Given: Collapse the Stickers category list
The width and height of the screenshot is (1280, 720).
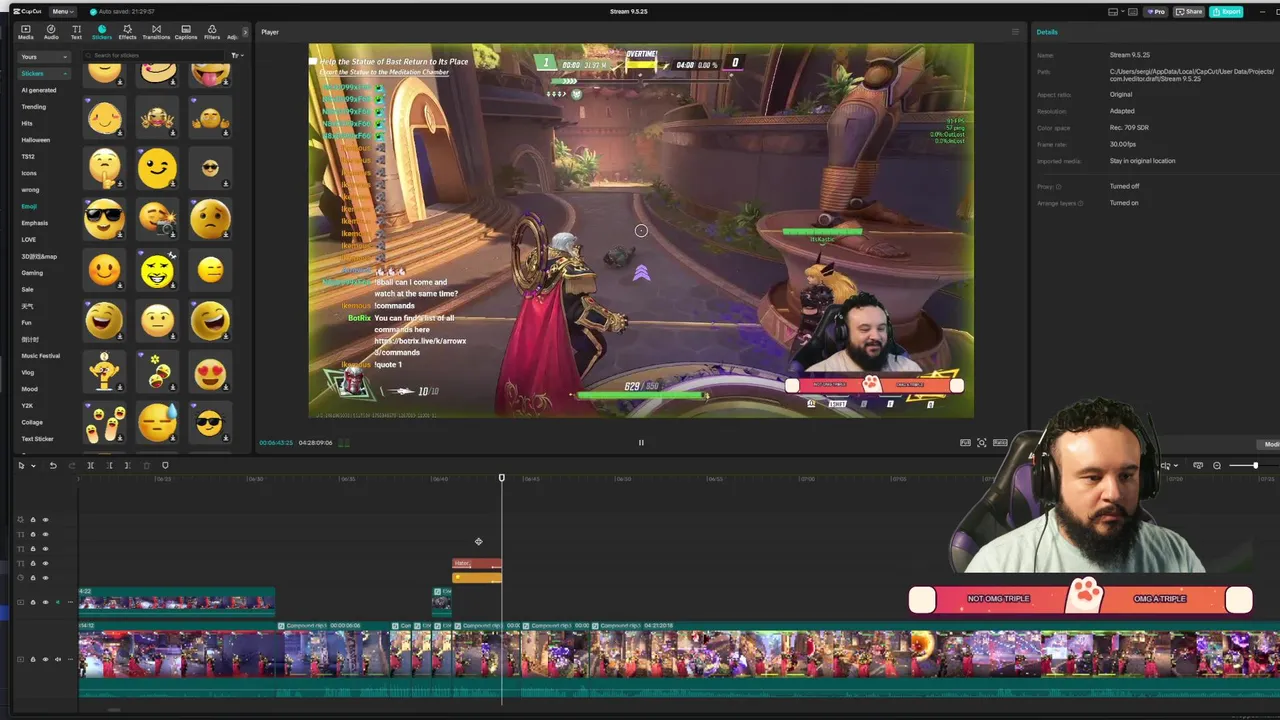Looking at the screenshot, I should tap(44, 73).
